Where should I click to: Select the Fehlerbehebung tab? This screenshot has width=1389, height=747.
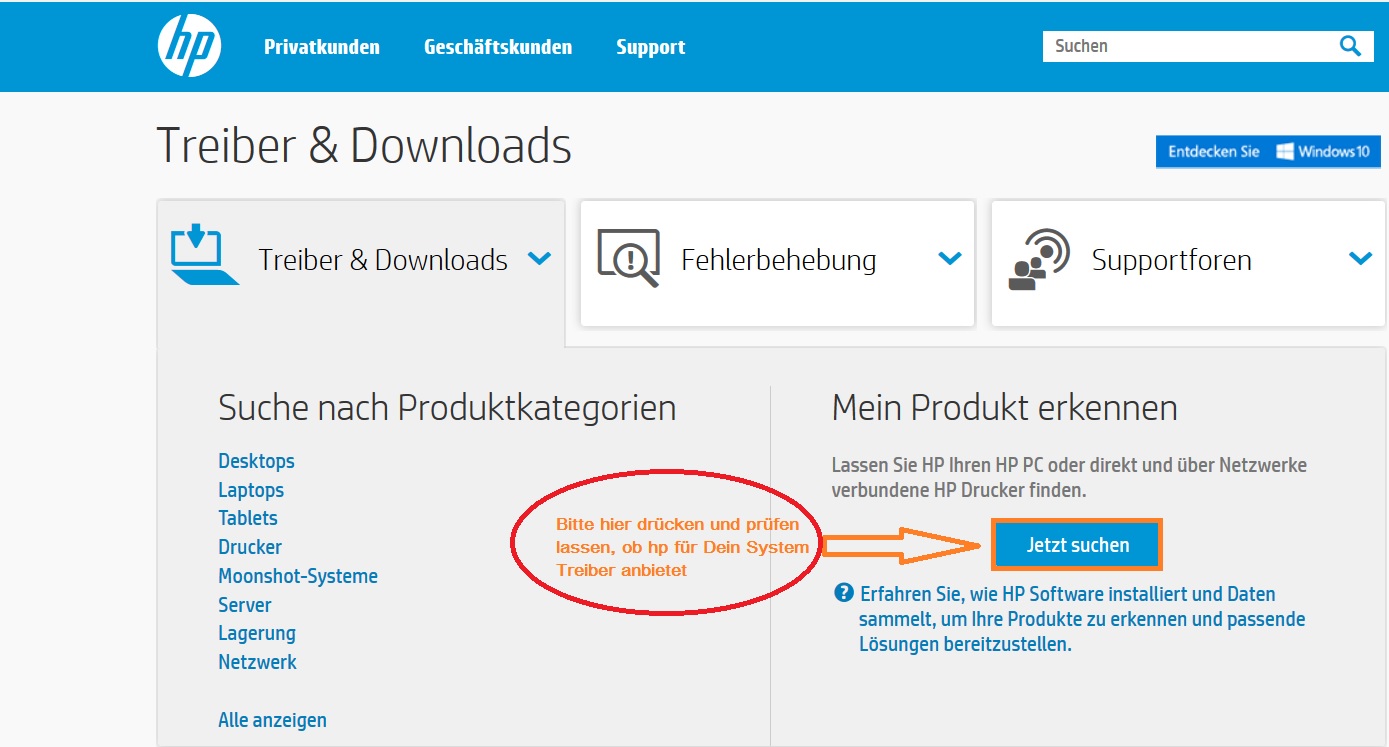[x=777, y=262]
